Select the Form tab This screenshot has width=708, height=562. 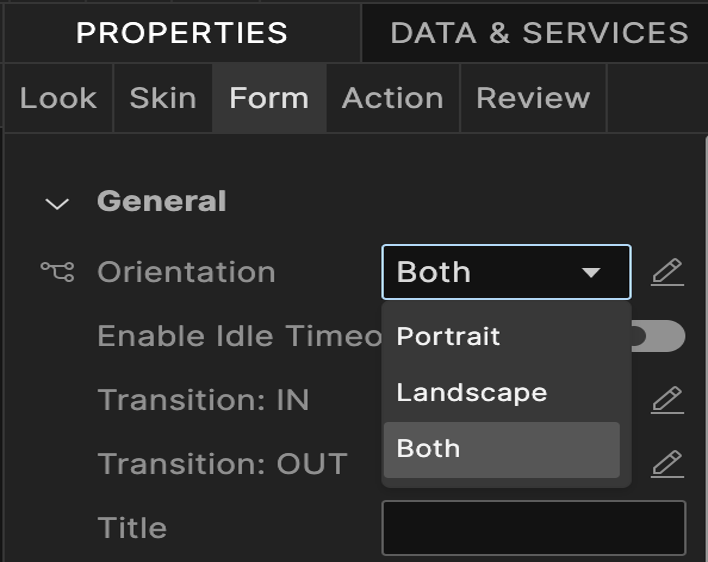[269, 98]
